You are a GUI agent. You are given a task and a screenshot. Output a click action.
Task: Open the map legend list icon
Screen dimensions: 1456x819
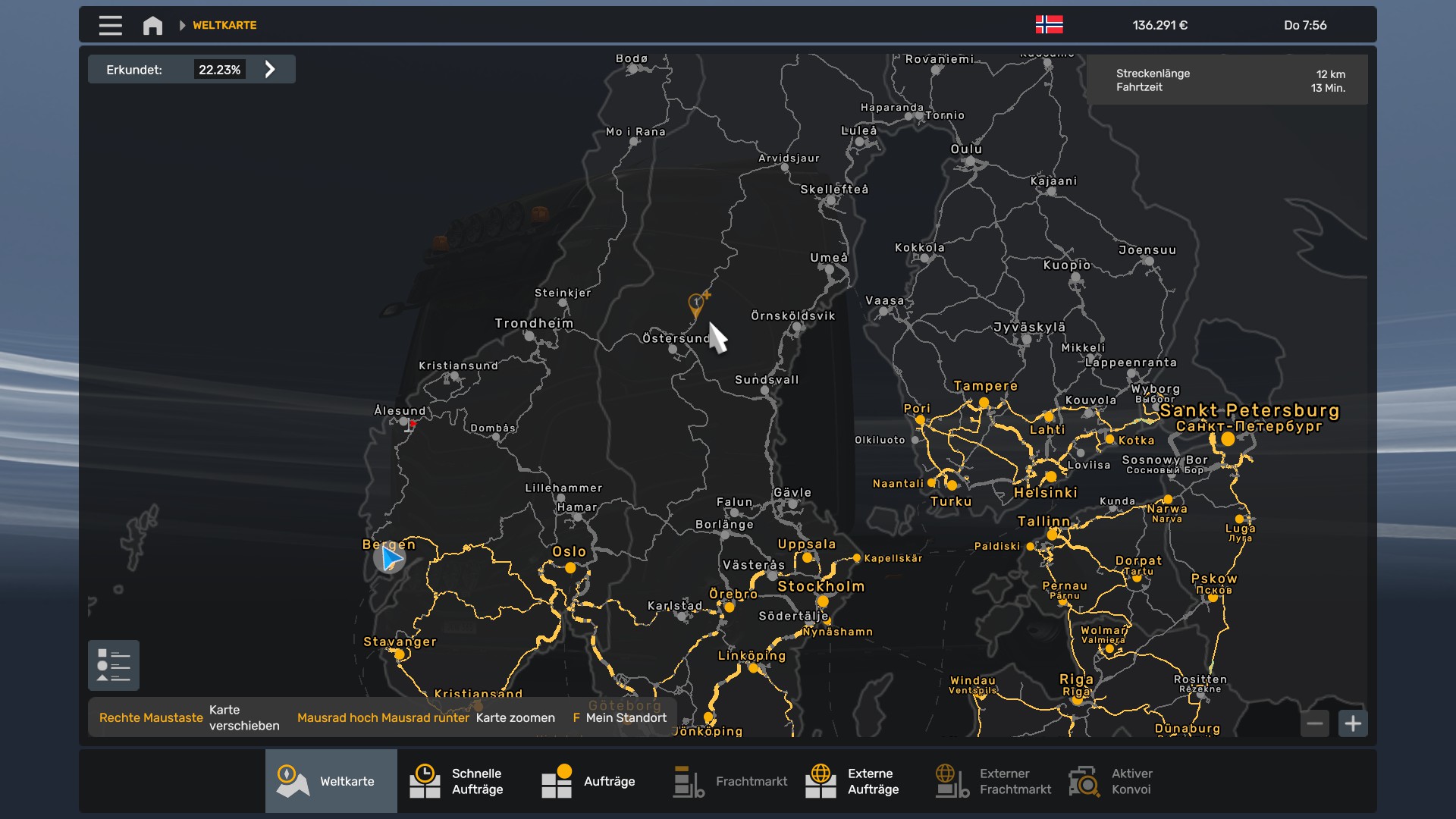(x=114, y=665)
